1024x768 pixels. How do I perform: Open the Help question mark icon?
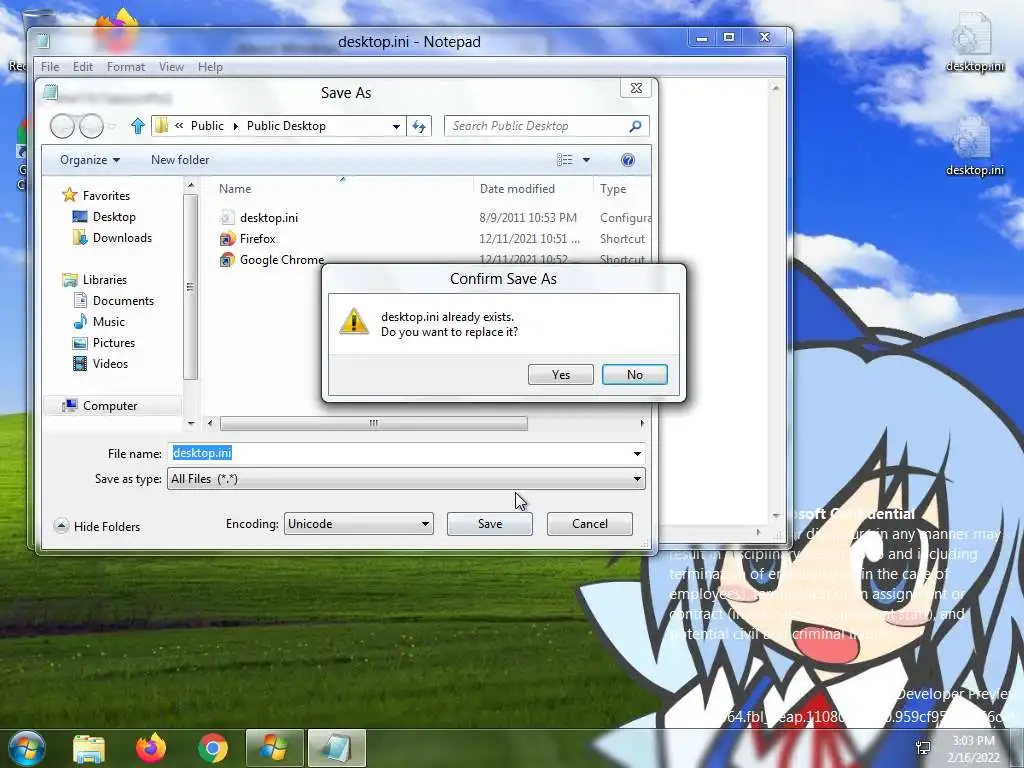click(x=628, y=160)
